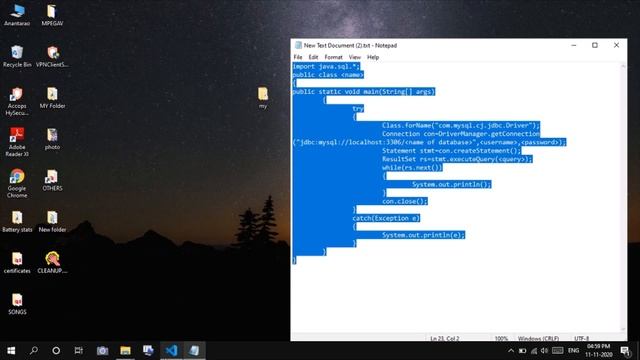Open Notepad's File menu
The width and height of the screenshot is (640, 360).
pos(298,57)
